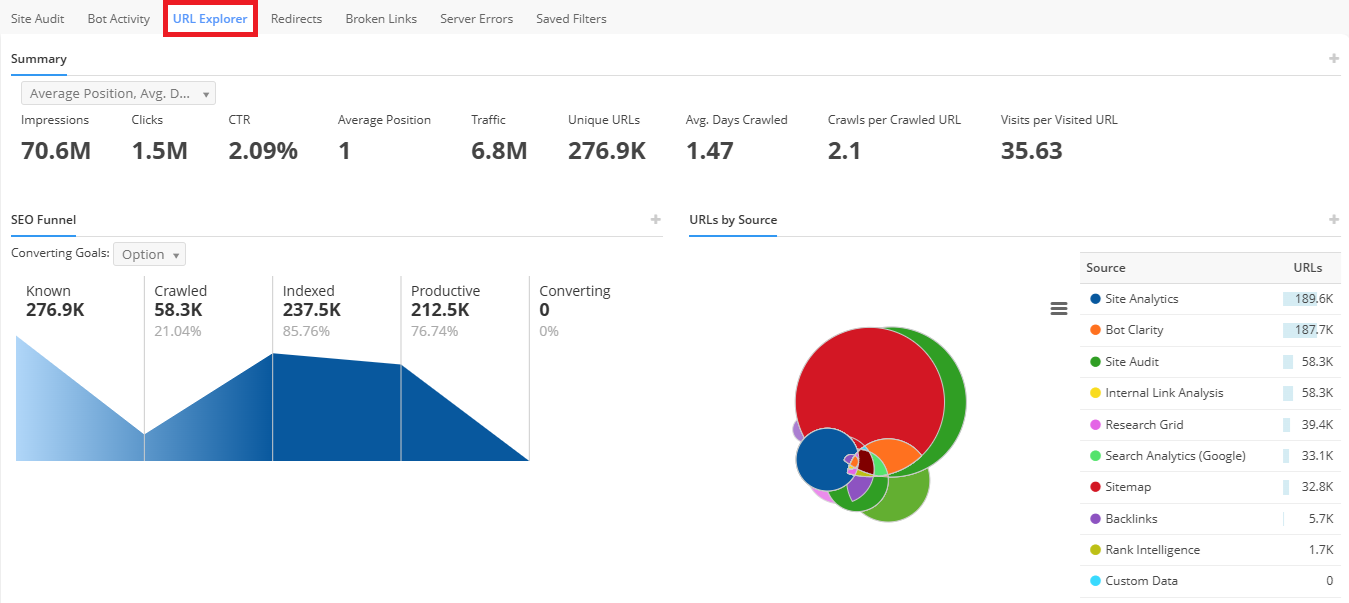Screen dimensions: 1349x603
Task: Click the Crawled 58.3K funnel stage
Action: (x=181, y=300)
